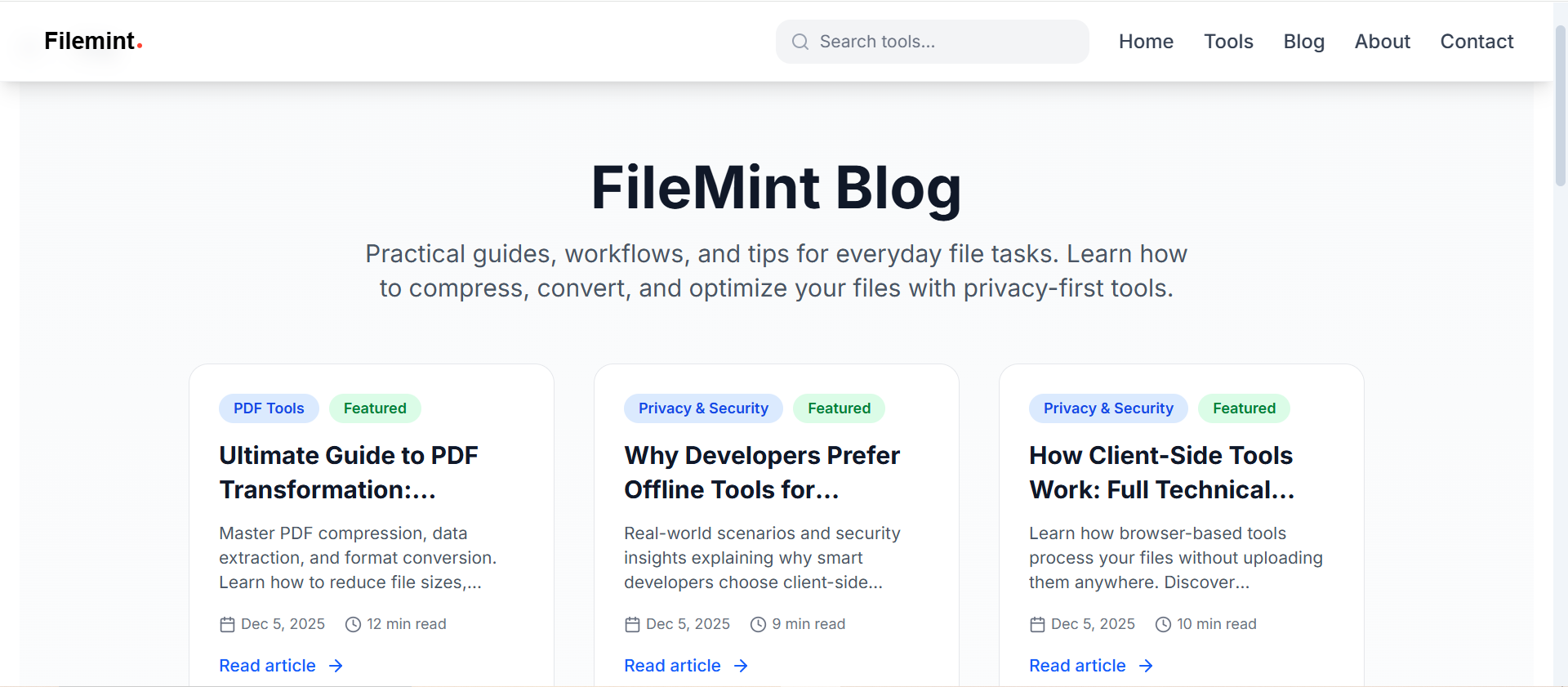Open the Tools nav link
This screenshot has width=1568, height=687.
[1228, 42]
